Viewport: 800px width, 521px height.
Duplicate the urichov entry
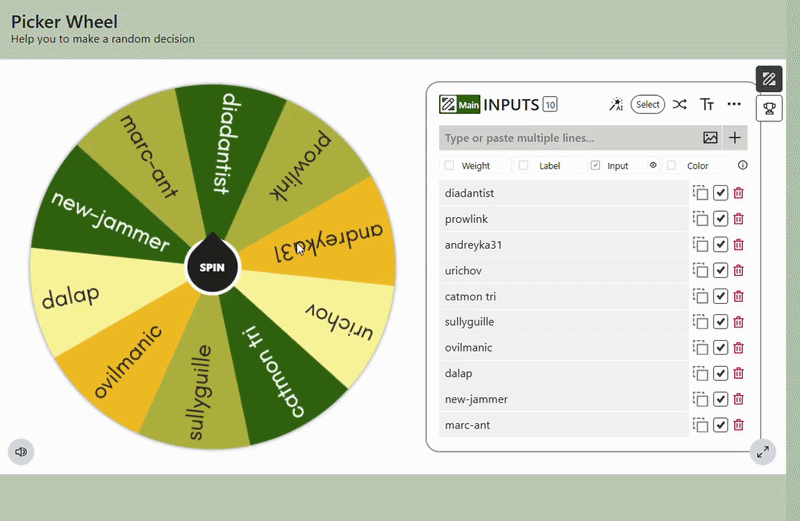coord(701,270)
